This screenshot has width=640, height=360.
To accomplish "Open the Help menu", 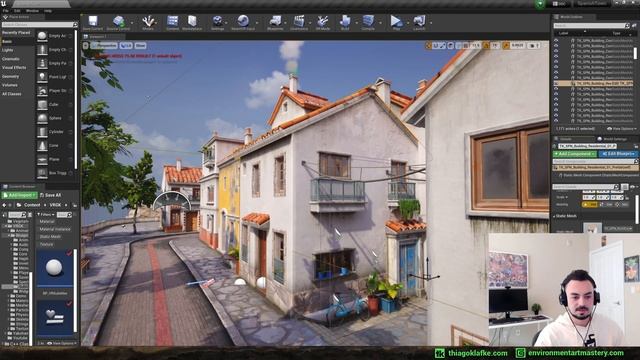I will tap(48, 11).
